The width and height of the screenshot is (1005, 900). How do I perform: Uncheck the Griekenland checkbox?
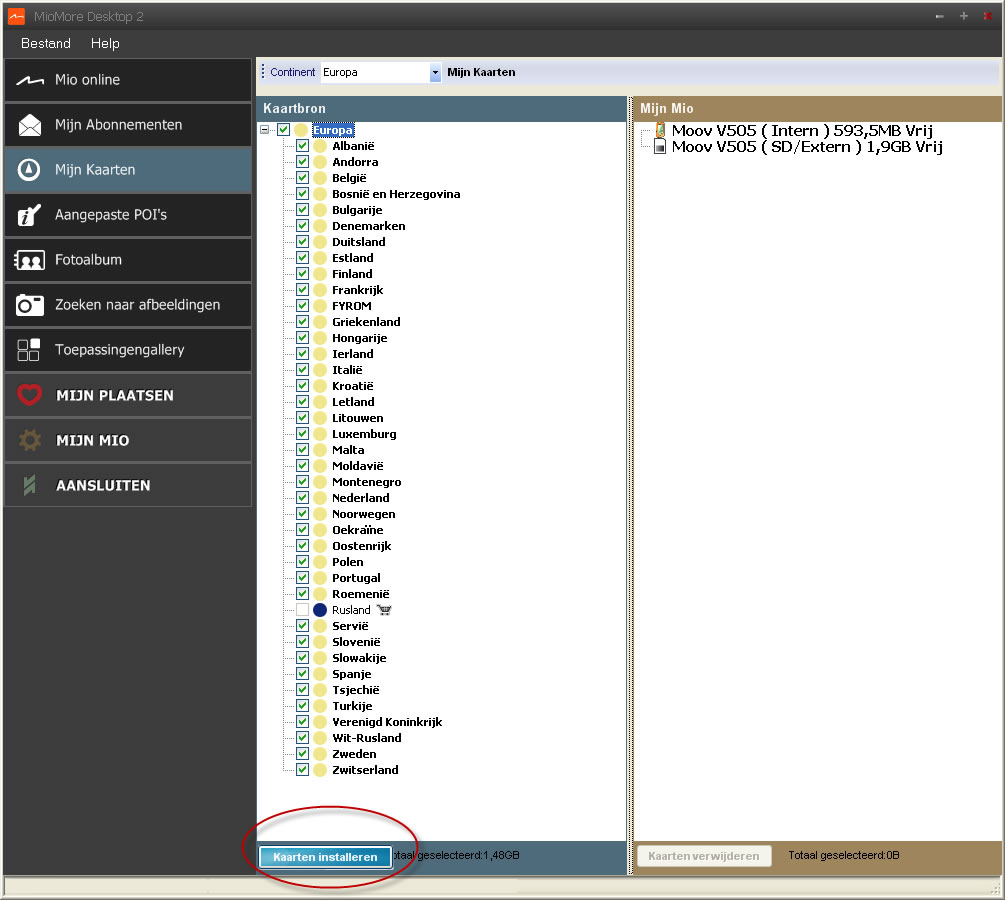click(303, 322)
